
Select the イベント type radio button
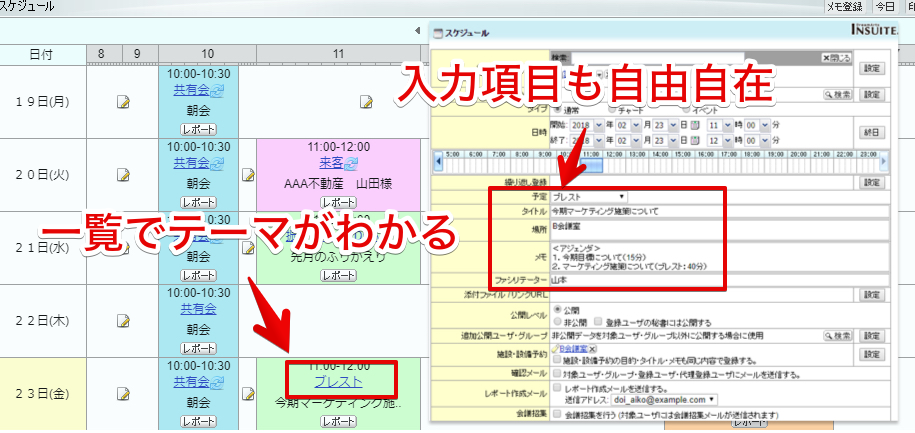point(686,109)
